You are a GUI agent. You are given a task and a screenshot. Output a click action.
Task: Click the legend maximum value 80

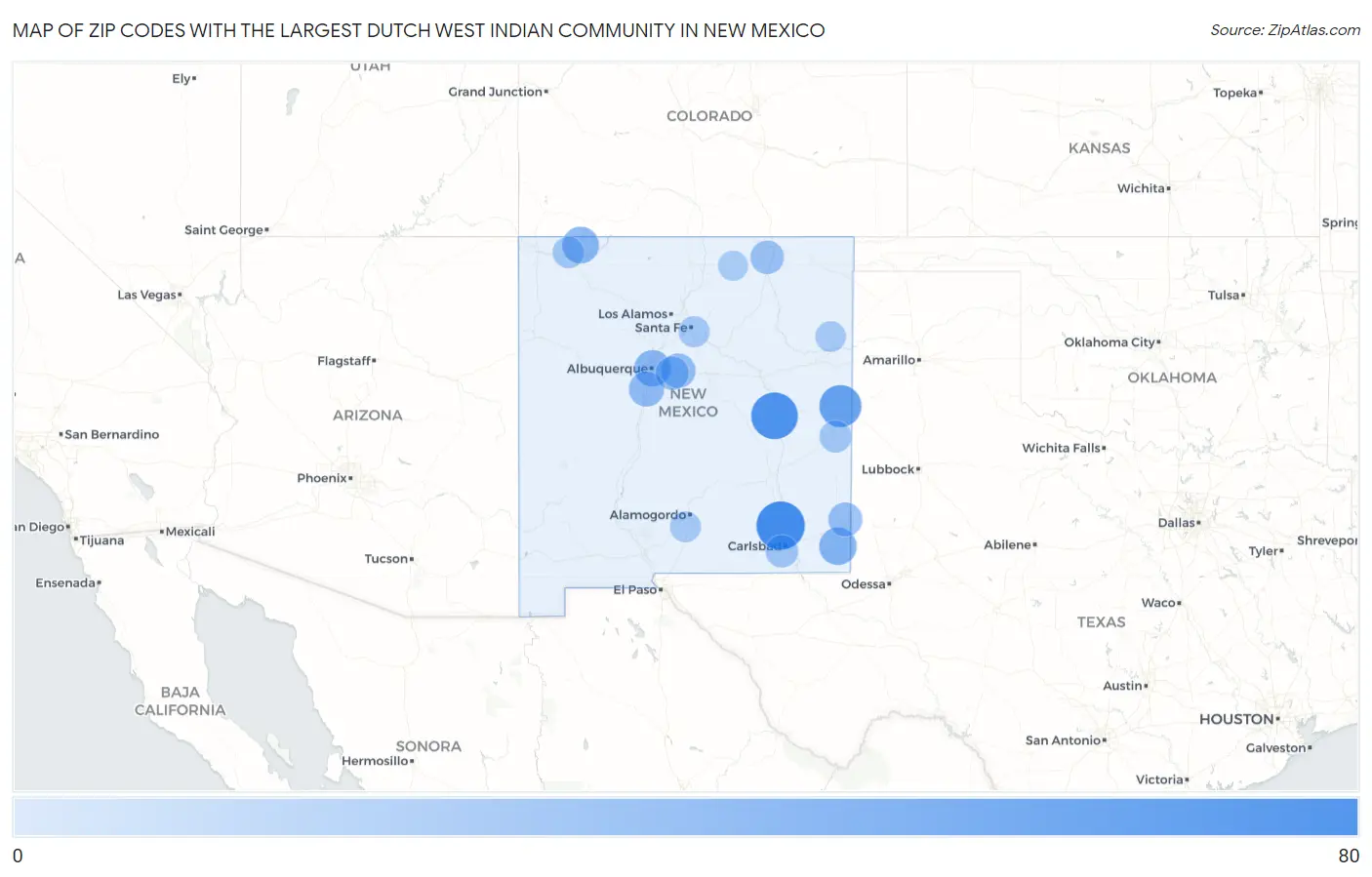coord(1349,856)
